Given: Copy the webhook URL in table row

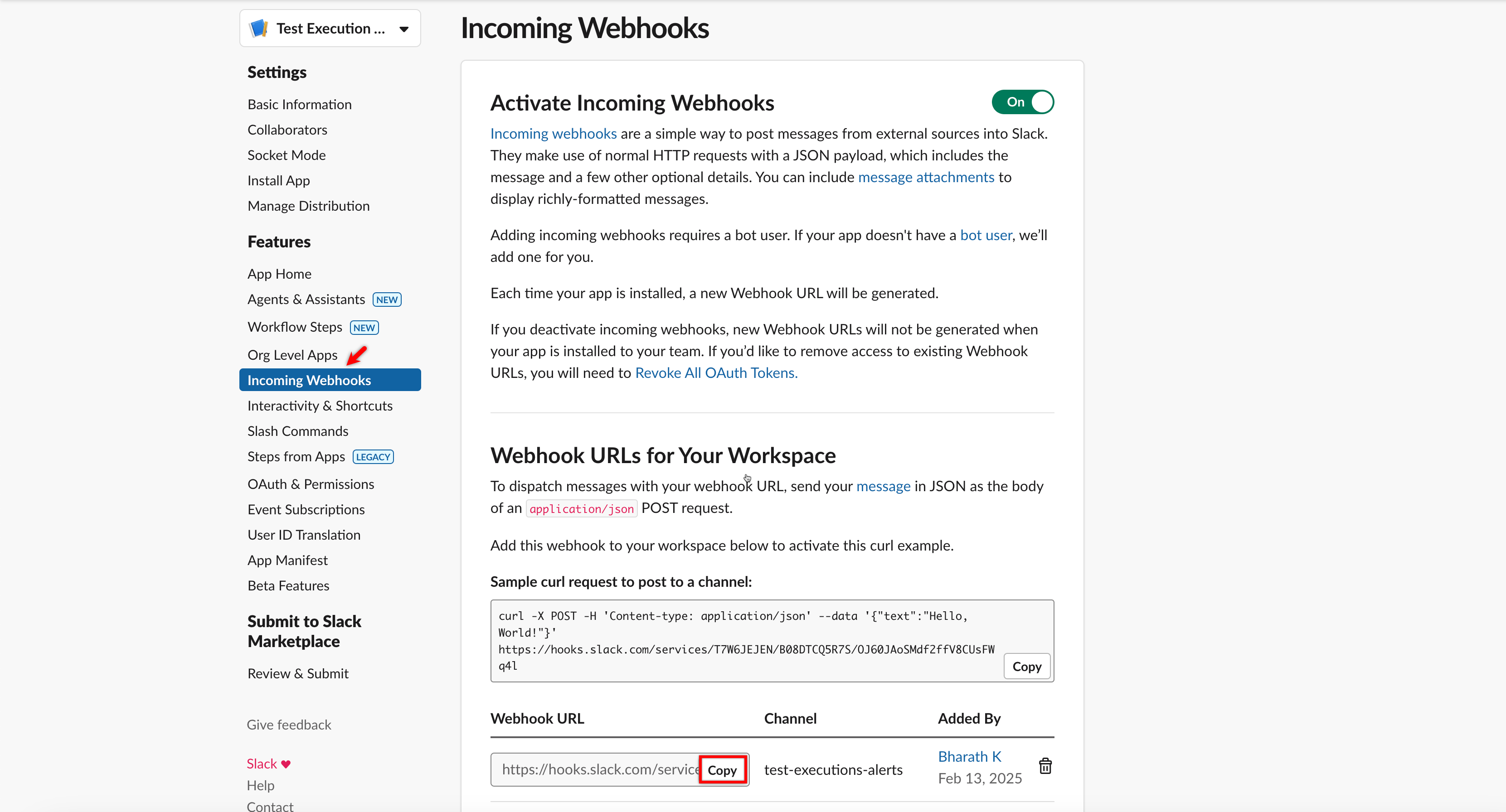Looking at the screenshot, I should [x=722, y=770].
